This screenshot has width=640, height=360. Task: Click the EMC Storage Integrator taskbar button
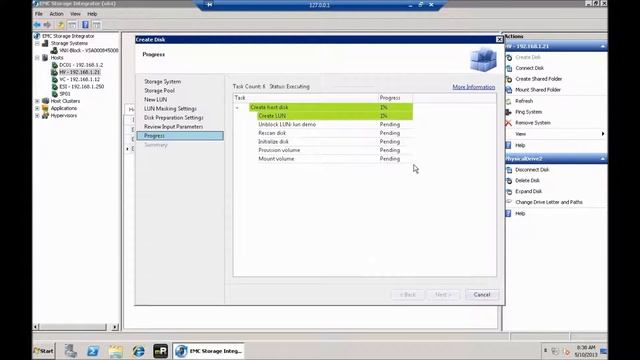[x=209, y=351]
